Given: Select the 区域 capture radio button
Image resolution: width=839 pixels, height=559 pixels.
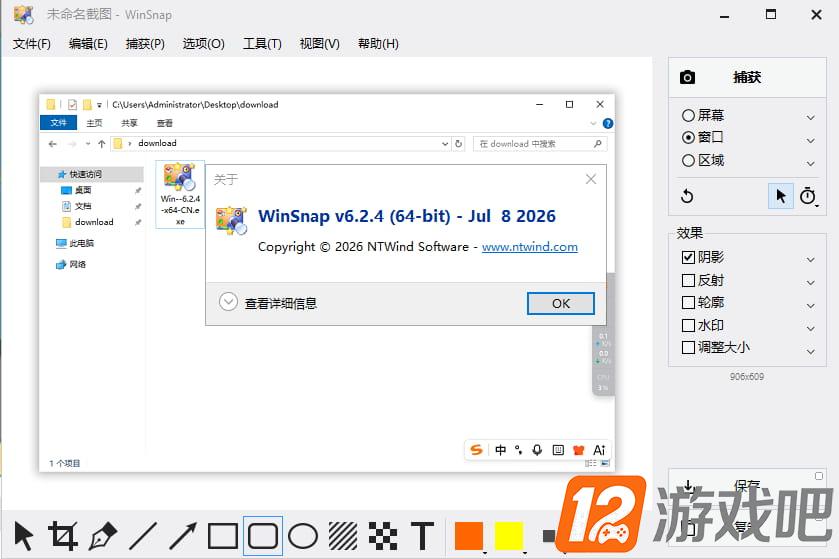Looking at the screenshot, I should coord(688,160).
